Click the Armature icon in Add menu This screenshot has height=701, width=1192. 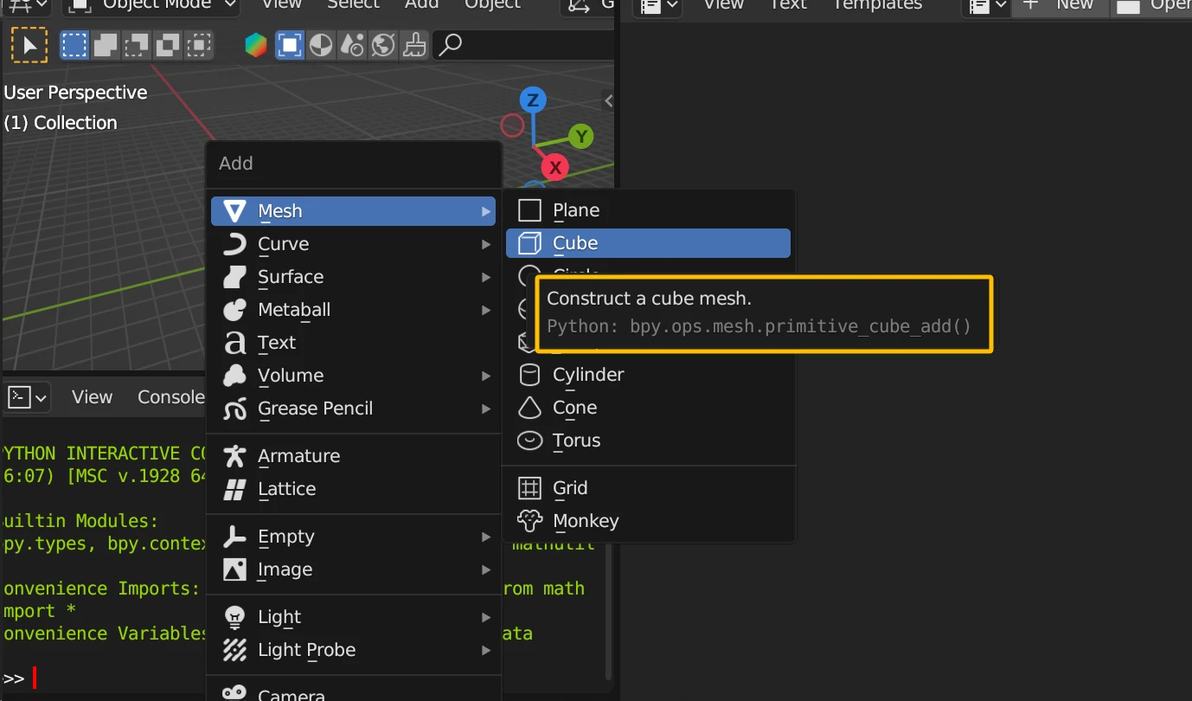235,456
